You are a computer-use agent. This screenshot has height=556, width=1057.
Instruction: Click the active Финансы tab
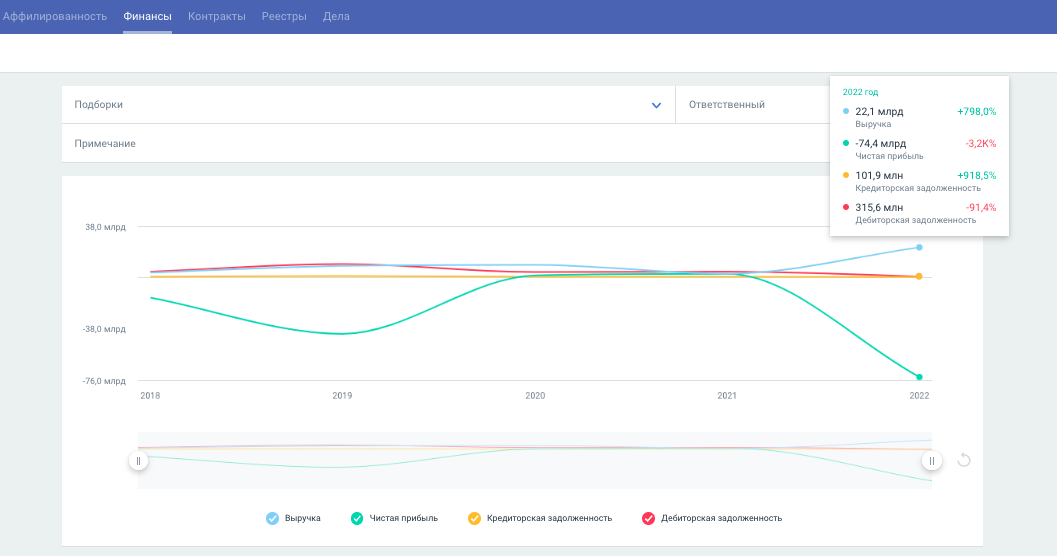[147, 17]
